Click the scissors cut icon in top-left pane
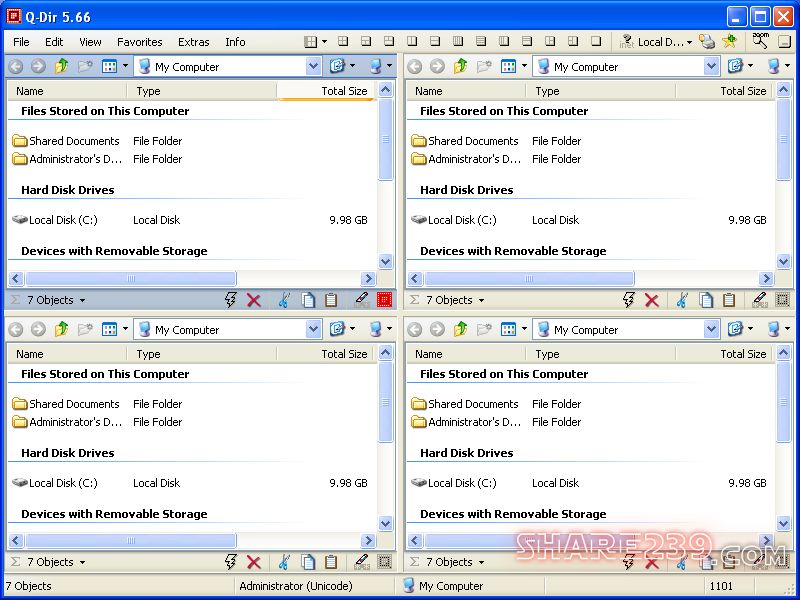This screenshot has width=800, height=600. point(284,300)
